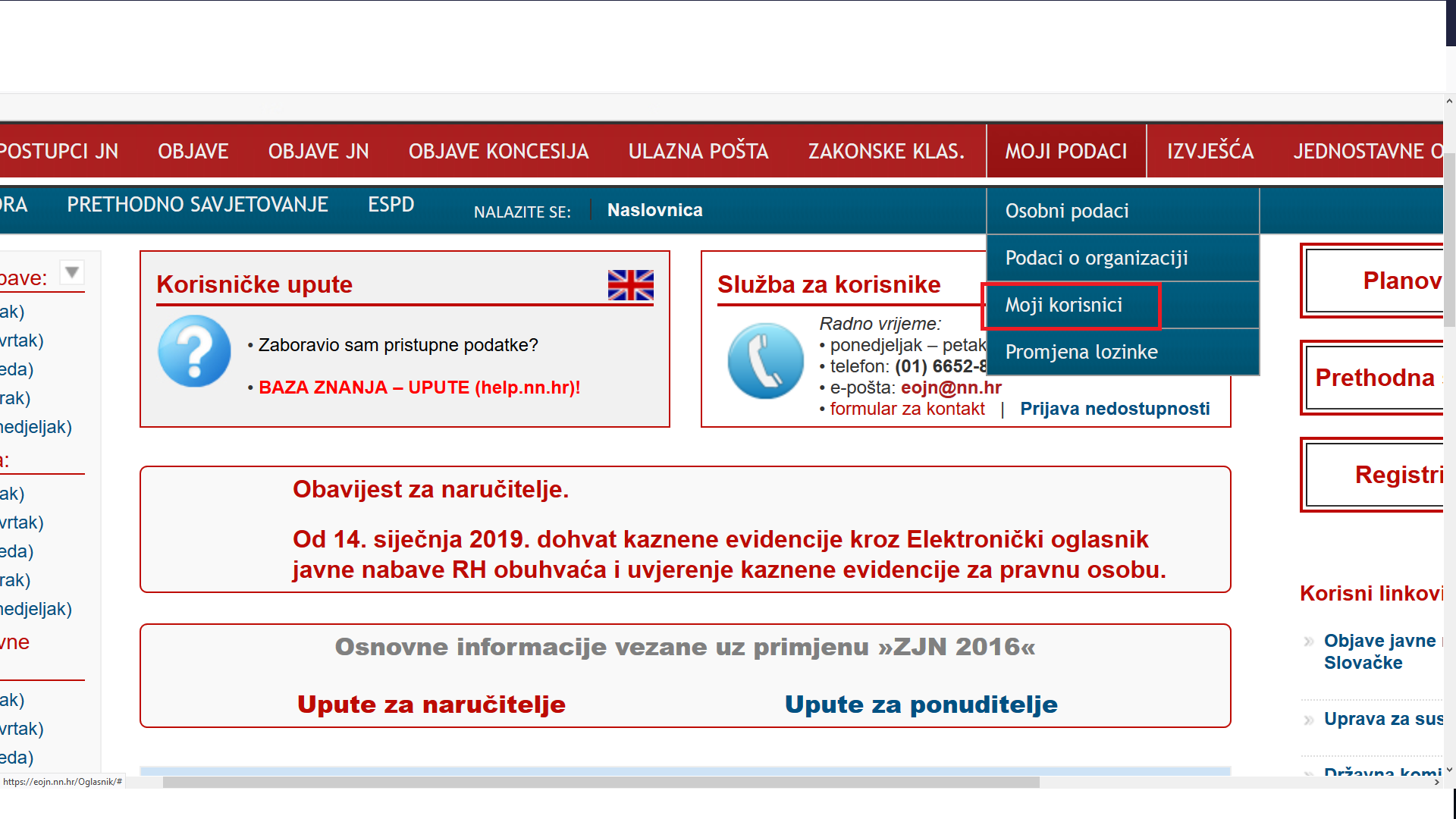This screenshot has height=819, width=1456.
Task: Open the ZAKONSKE KLAS. menu
Action: [x=886, y=151]
